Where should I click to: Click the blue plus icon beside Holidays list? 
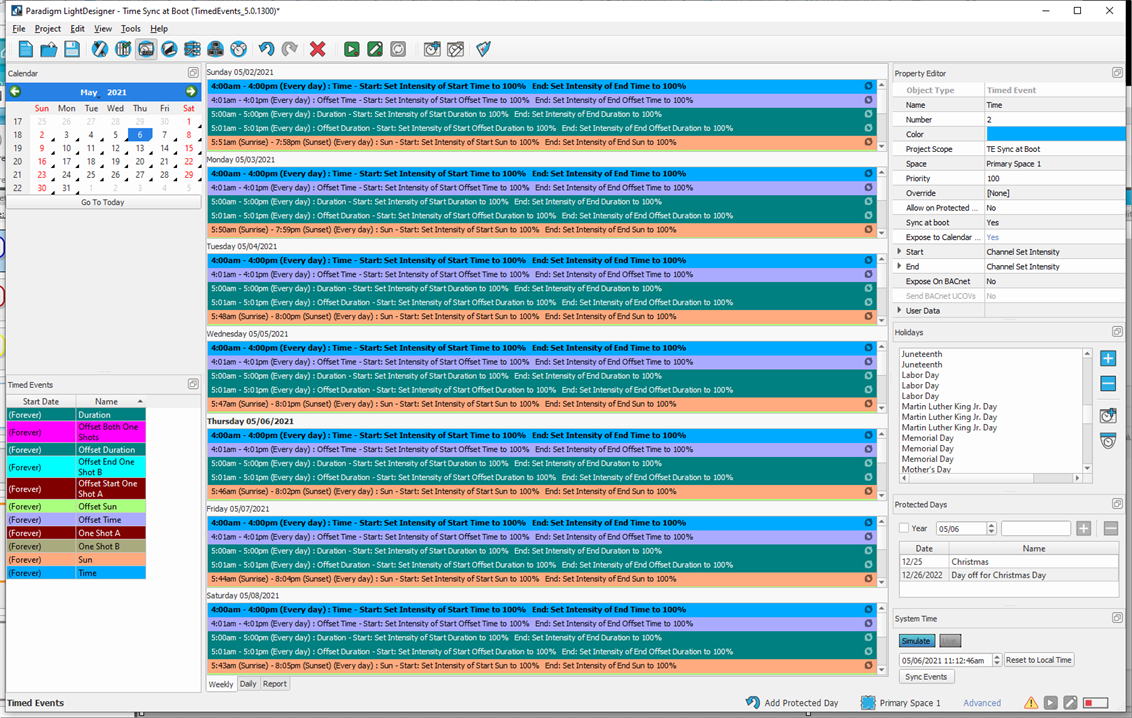point(1108,358)
